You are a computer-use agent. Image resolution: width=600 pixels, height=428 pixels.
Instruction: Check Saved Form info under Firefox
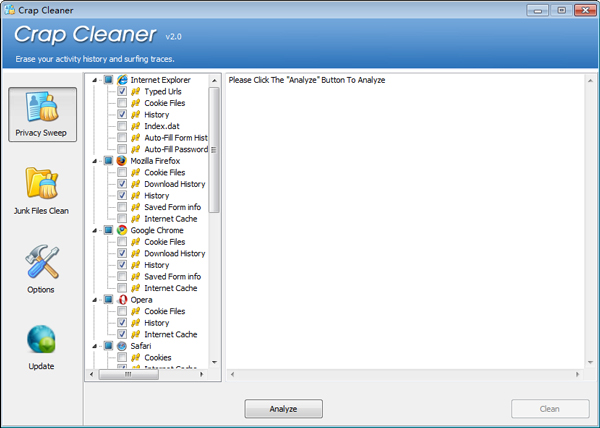click(x=122, y=207)
